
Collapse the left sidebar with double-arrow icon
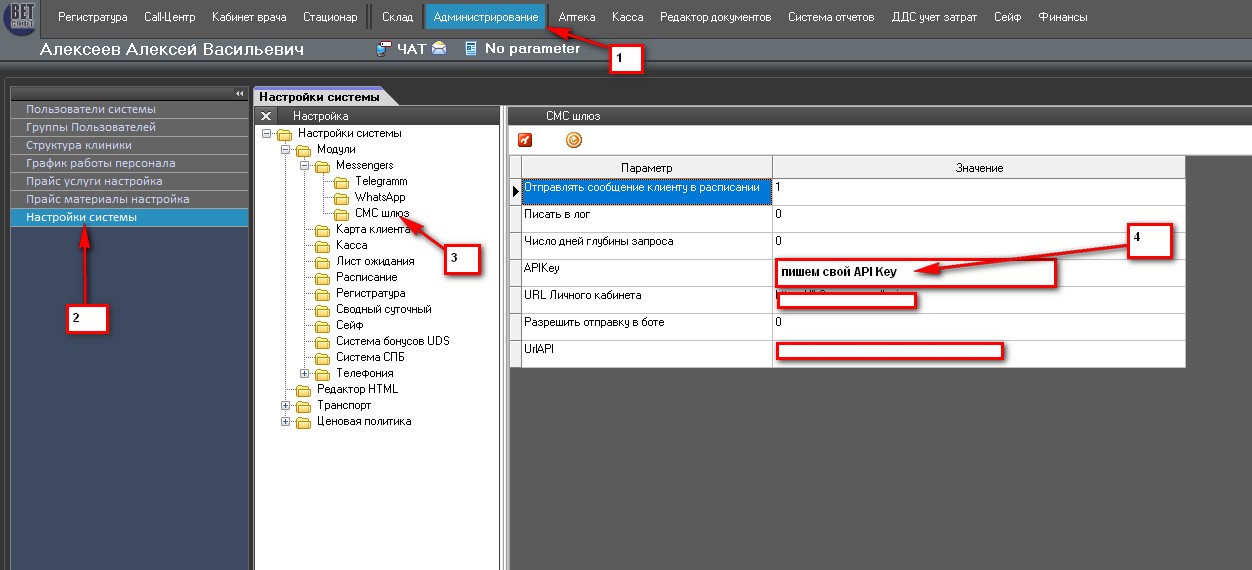[x=239, y=93]
